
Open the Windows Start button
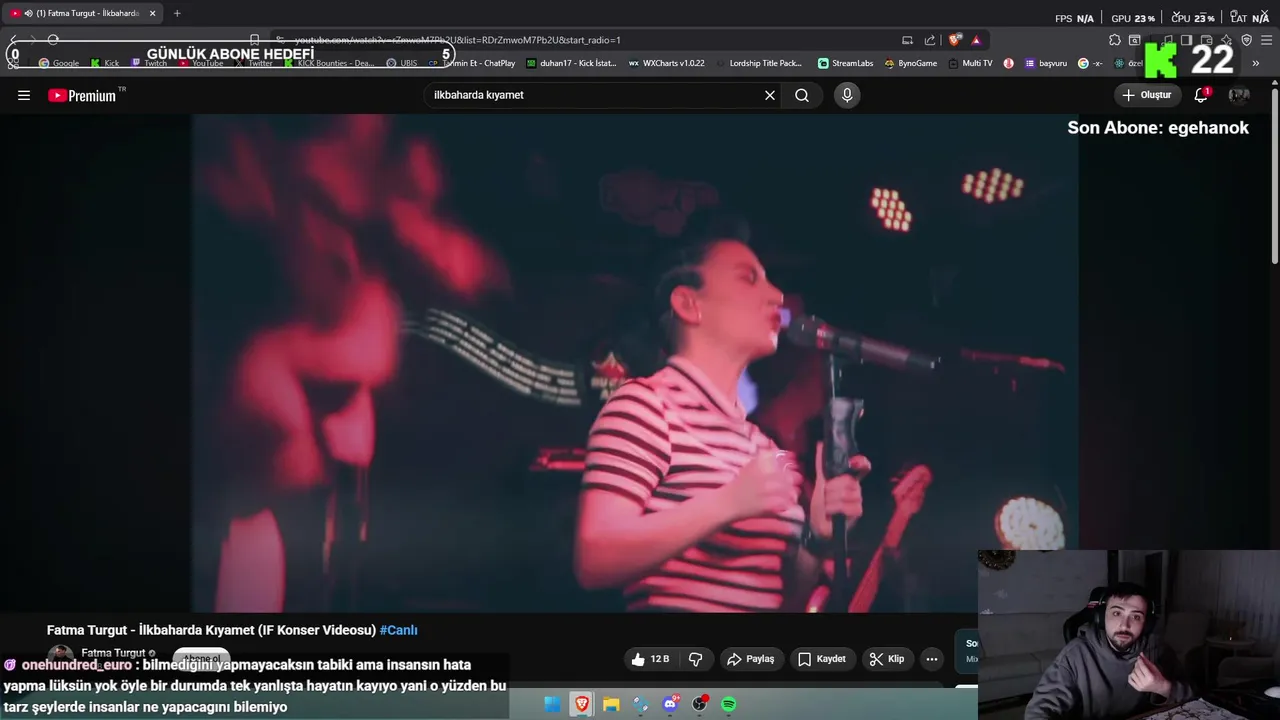[552, 704]
